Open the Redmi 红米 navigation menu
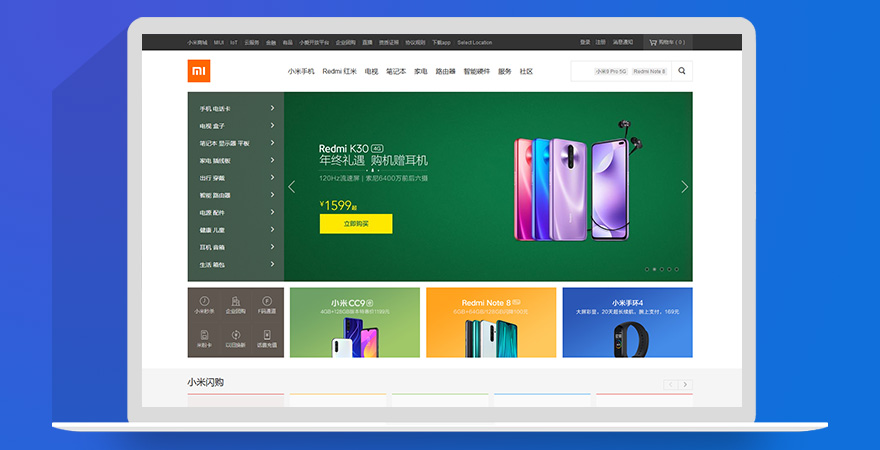Image resolution: width=880 pixels, height=450 pixels. click(339, 71)
